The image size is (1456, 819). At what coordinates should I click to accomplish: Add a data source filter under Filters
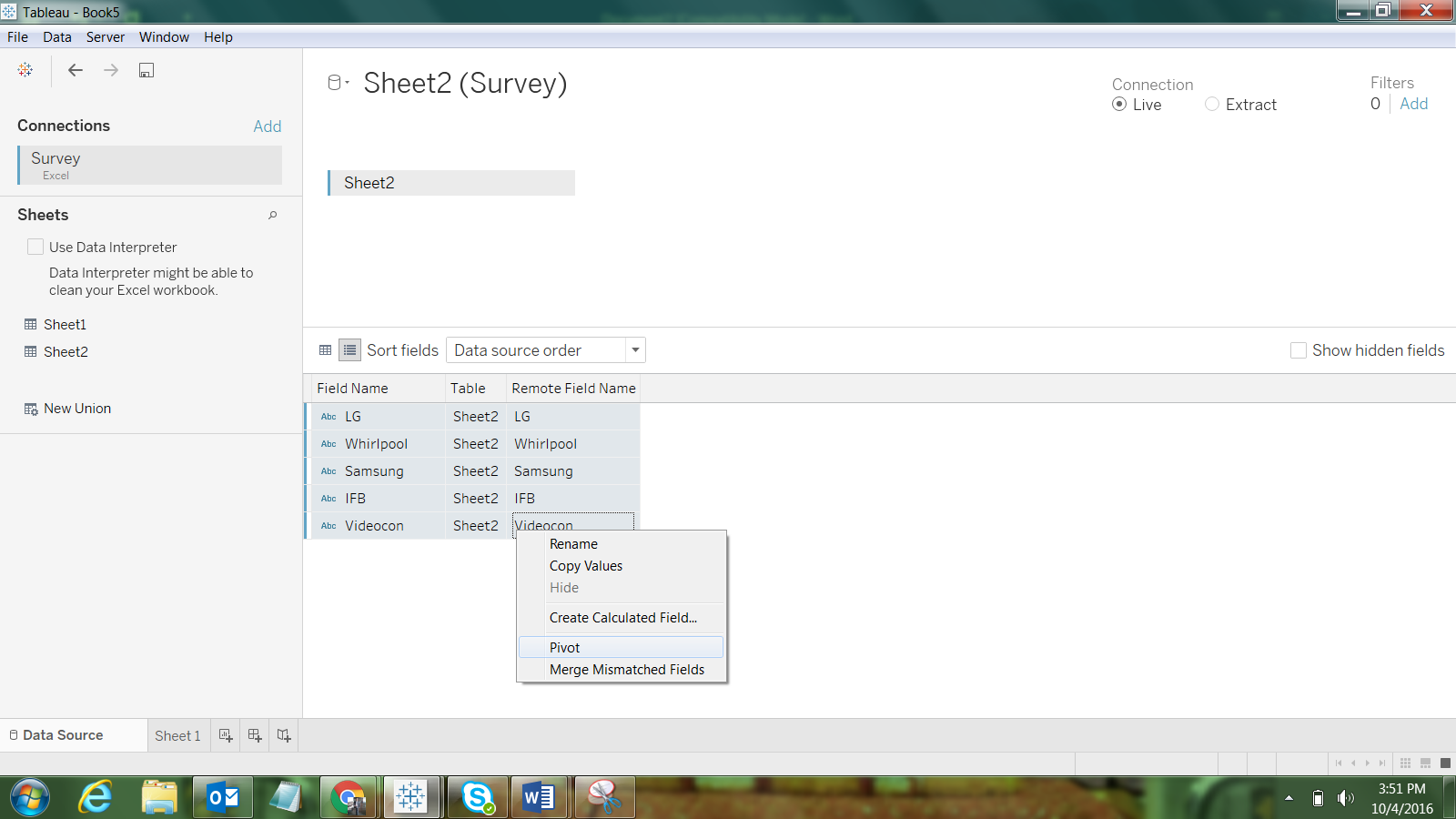pyautogui.click(x=1414, y=105)
